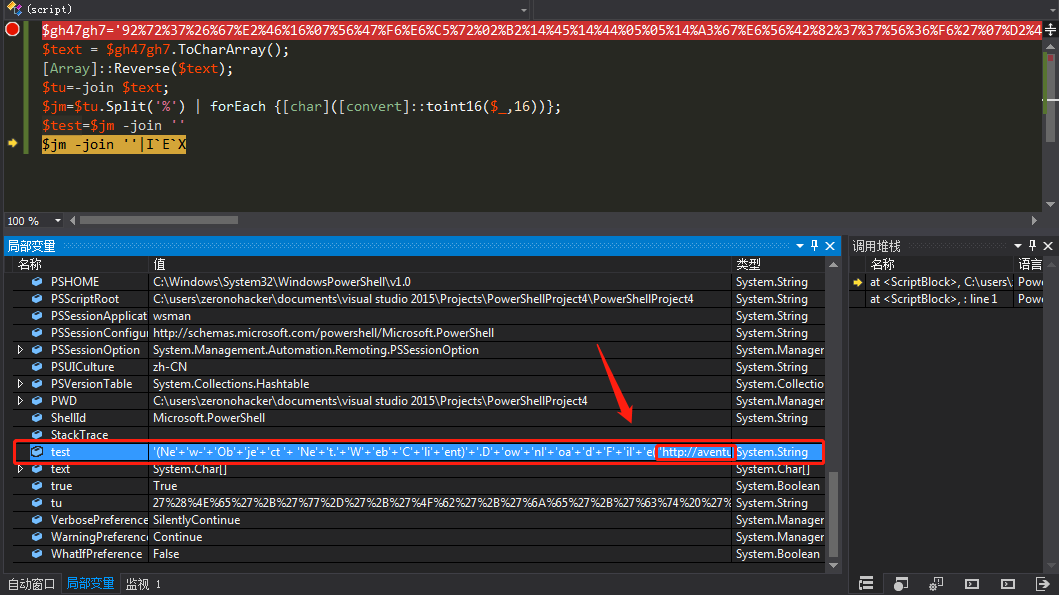Click the PSUICulture value zh-CN

(x=170, y=367)
